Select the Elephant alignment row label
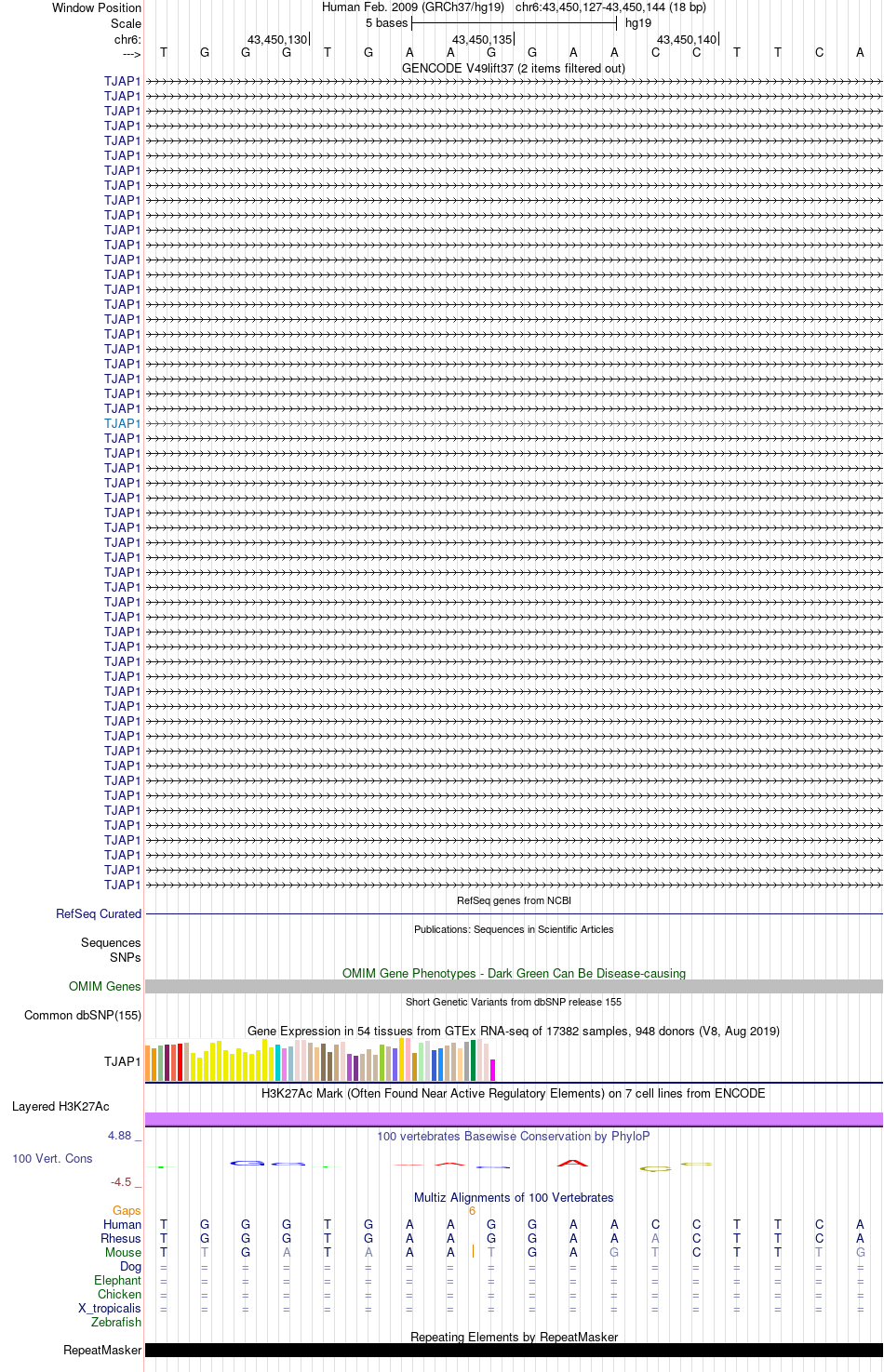Screen dimensions: 884x1372 117,1281
